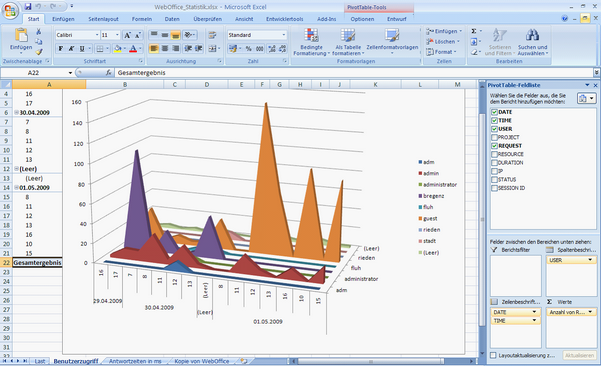This screenshot has height=366, width=601.
Task: Click the fill color bucket icon
Action: [x=117, y=49]
